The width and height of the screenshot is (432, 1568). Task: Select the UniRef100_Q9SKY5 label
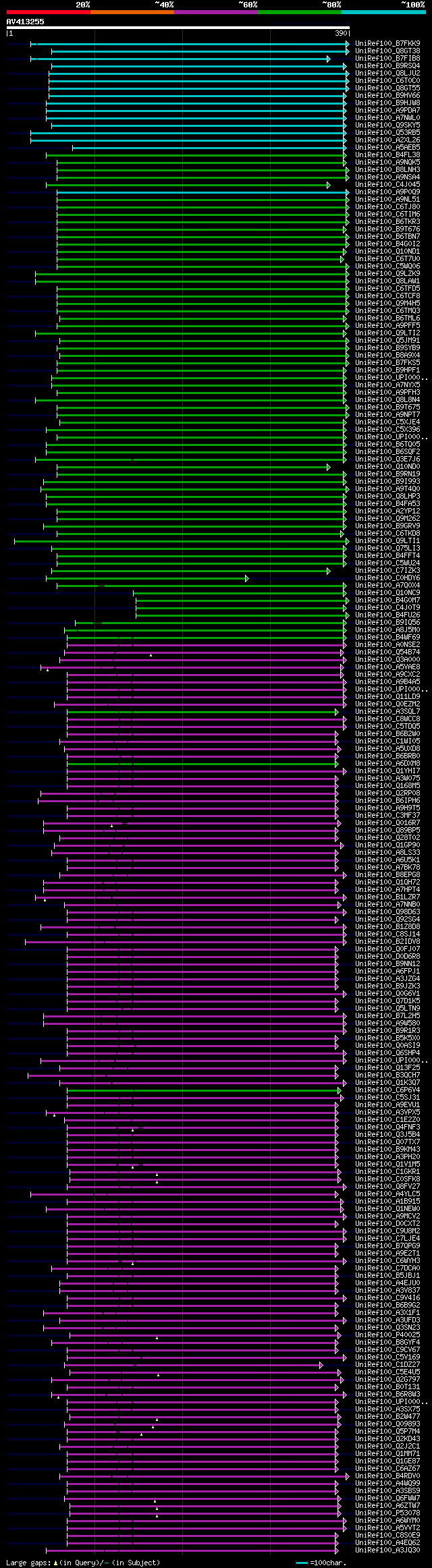click(x=387, y=125)
